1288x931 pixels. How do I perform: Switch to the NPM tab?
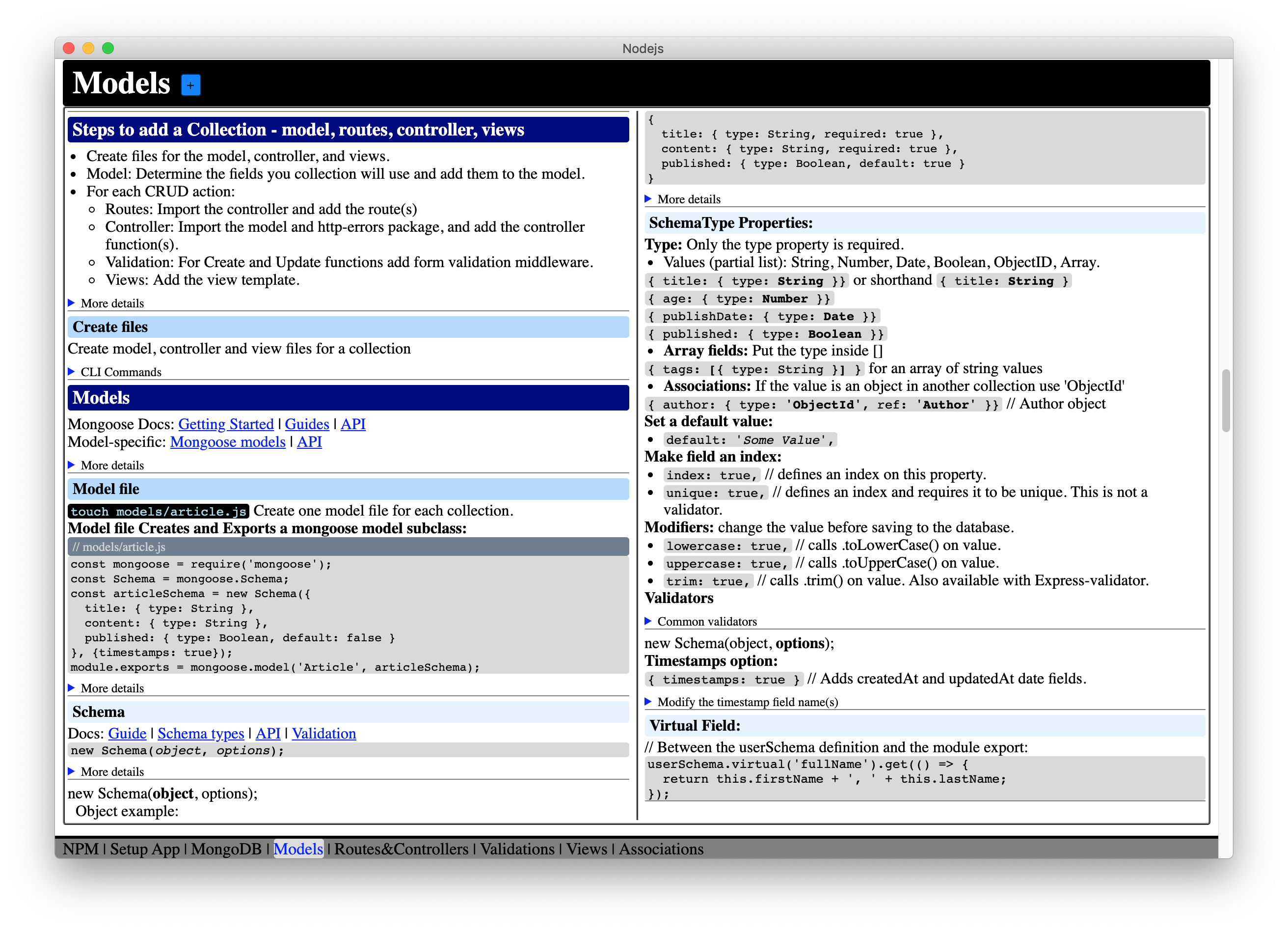tap(80, 849)
